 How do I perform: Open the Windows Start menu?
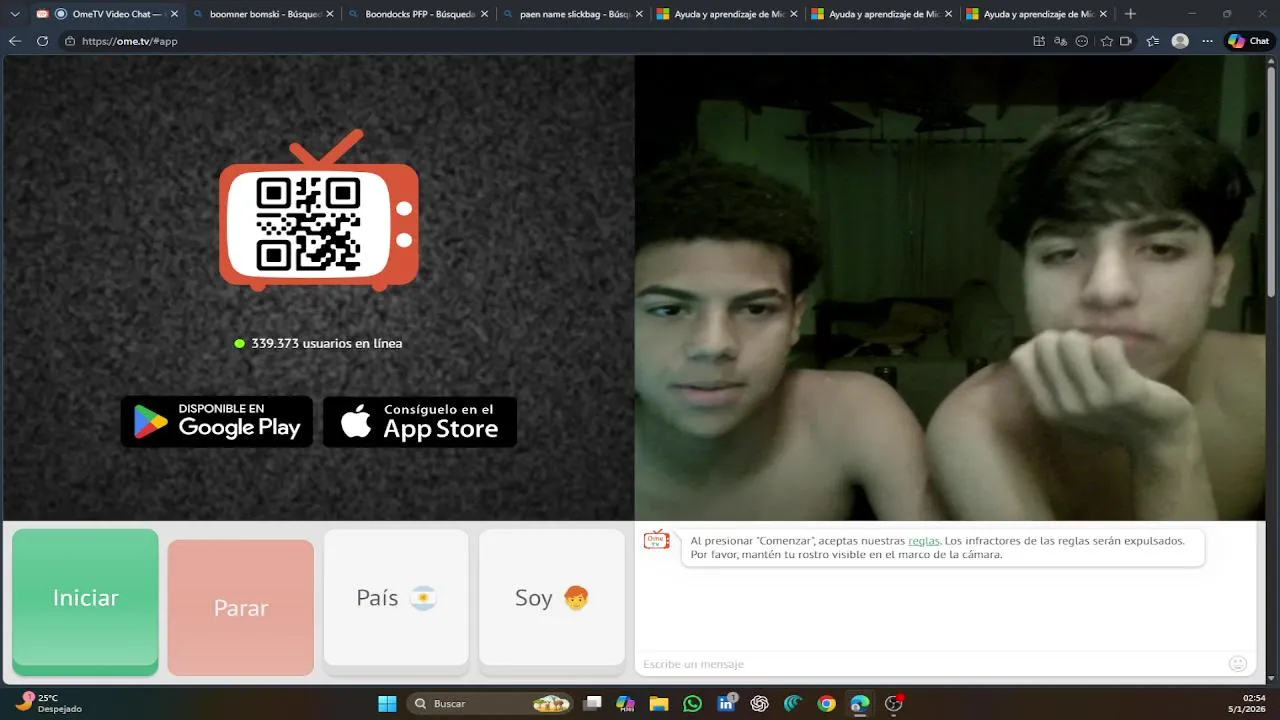click(x=387, y=704)
